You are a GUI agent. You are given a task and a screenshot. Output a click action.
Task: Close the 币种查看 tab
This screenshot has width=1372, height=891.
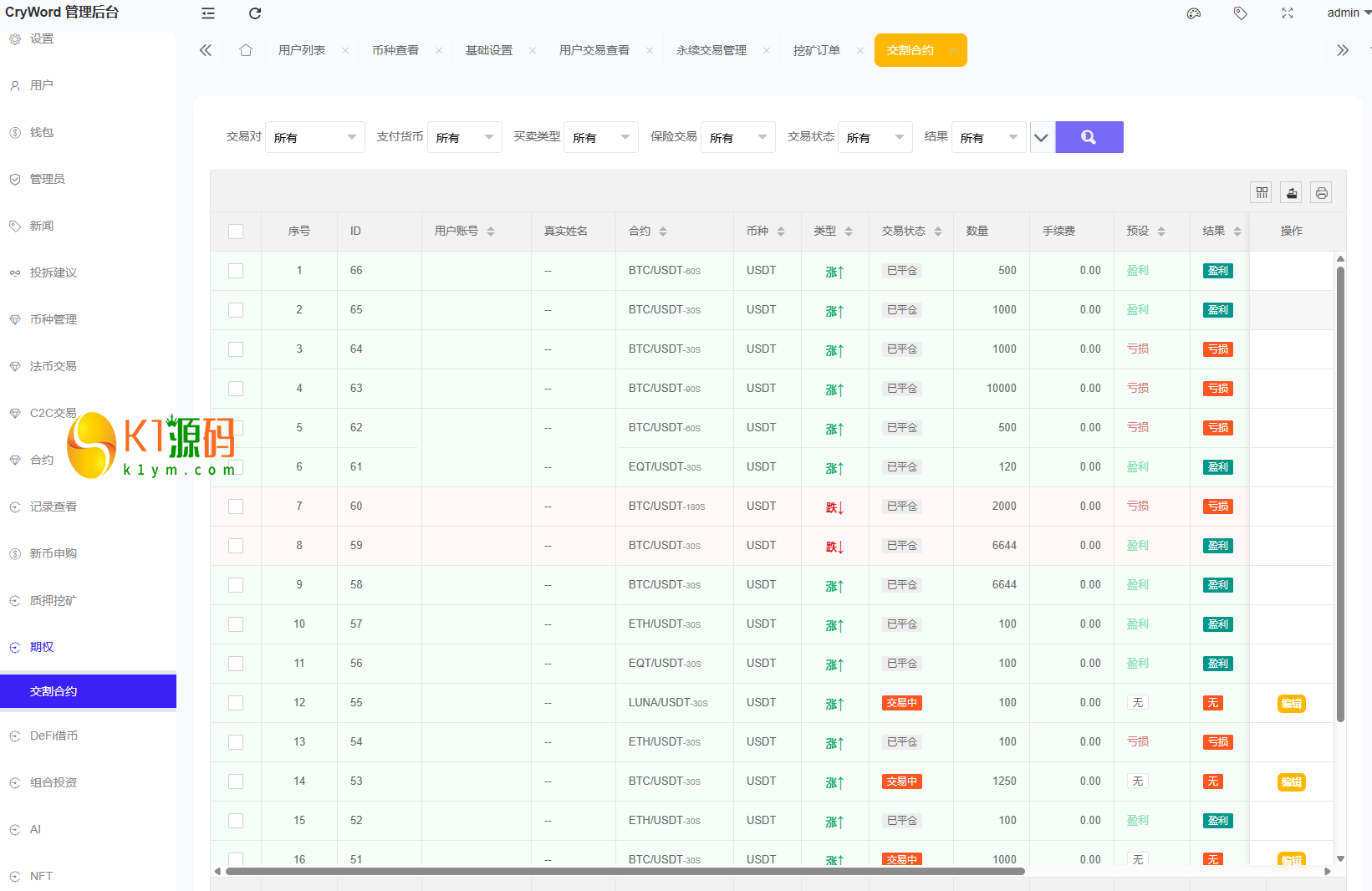click(x=439, y=51)
